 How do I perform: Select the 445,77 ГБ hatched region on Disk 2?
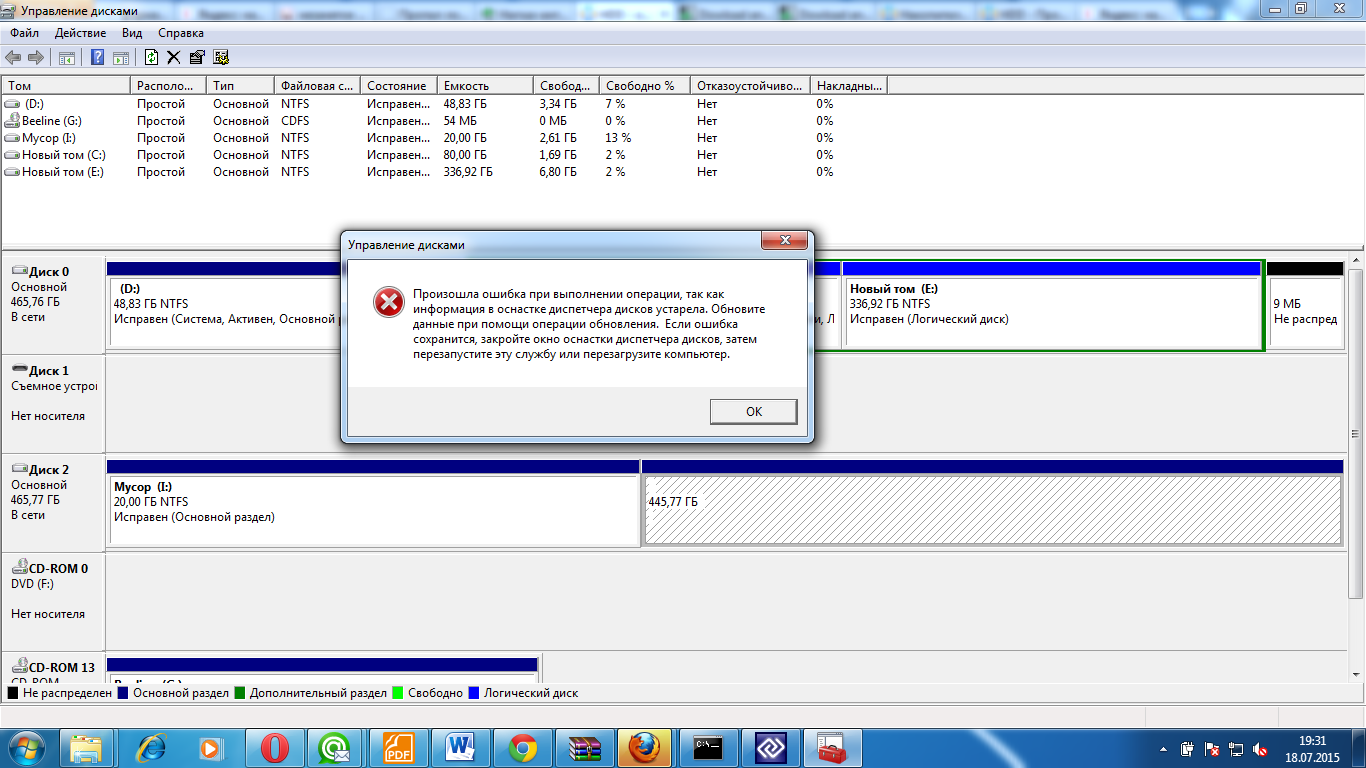click(x=990, y=510)
